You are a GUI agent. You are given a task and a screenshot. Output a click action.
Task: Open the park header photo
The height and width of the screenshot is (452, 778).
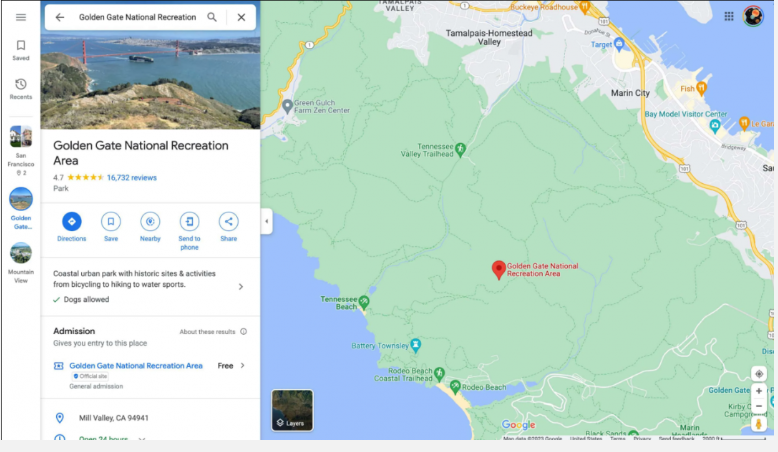coord(150,82)
